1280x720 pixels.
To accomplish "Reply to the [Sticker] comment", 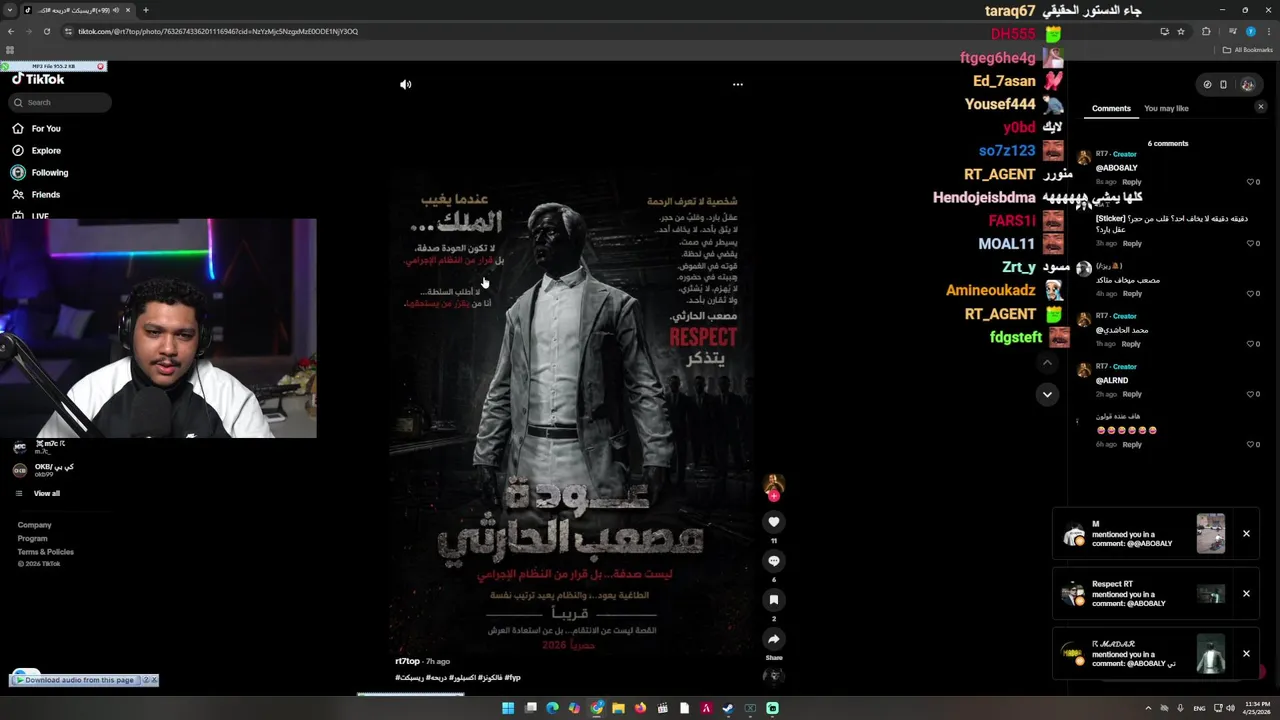I will pos(1132,243).
